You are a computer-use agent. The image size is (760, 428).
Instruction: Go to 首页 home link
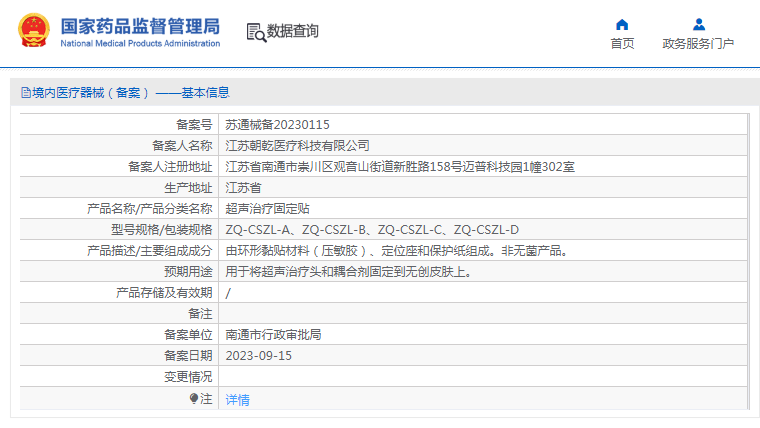click(622, 44)
